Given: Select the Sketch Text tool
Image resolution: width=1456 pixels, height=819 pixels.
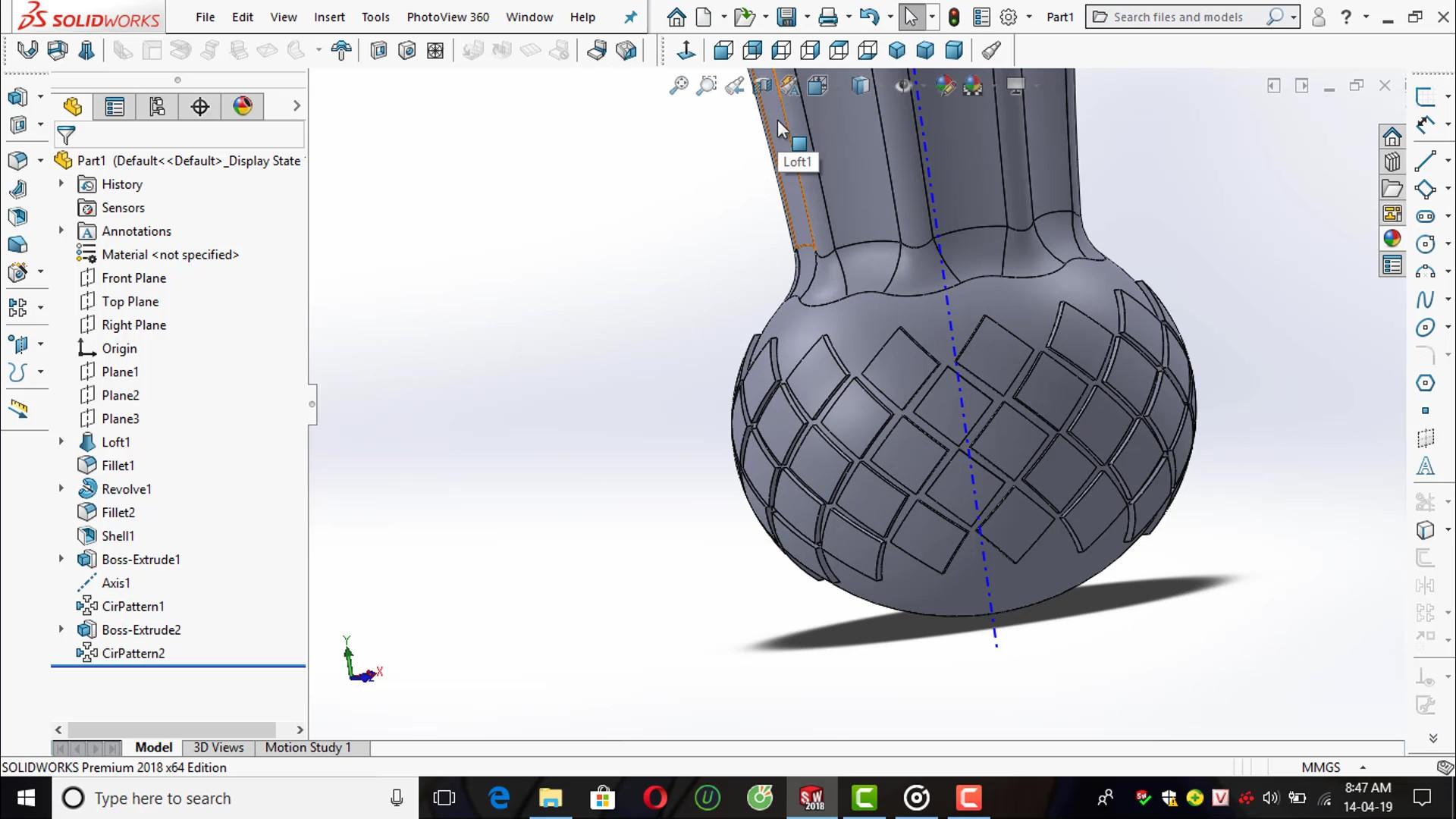Looking at the screenshot, I should tap(1426, 466).
